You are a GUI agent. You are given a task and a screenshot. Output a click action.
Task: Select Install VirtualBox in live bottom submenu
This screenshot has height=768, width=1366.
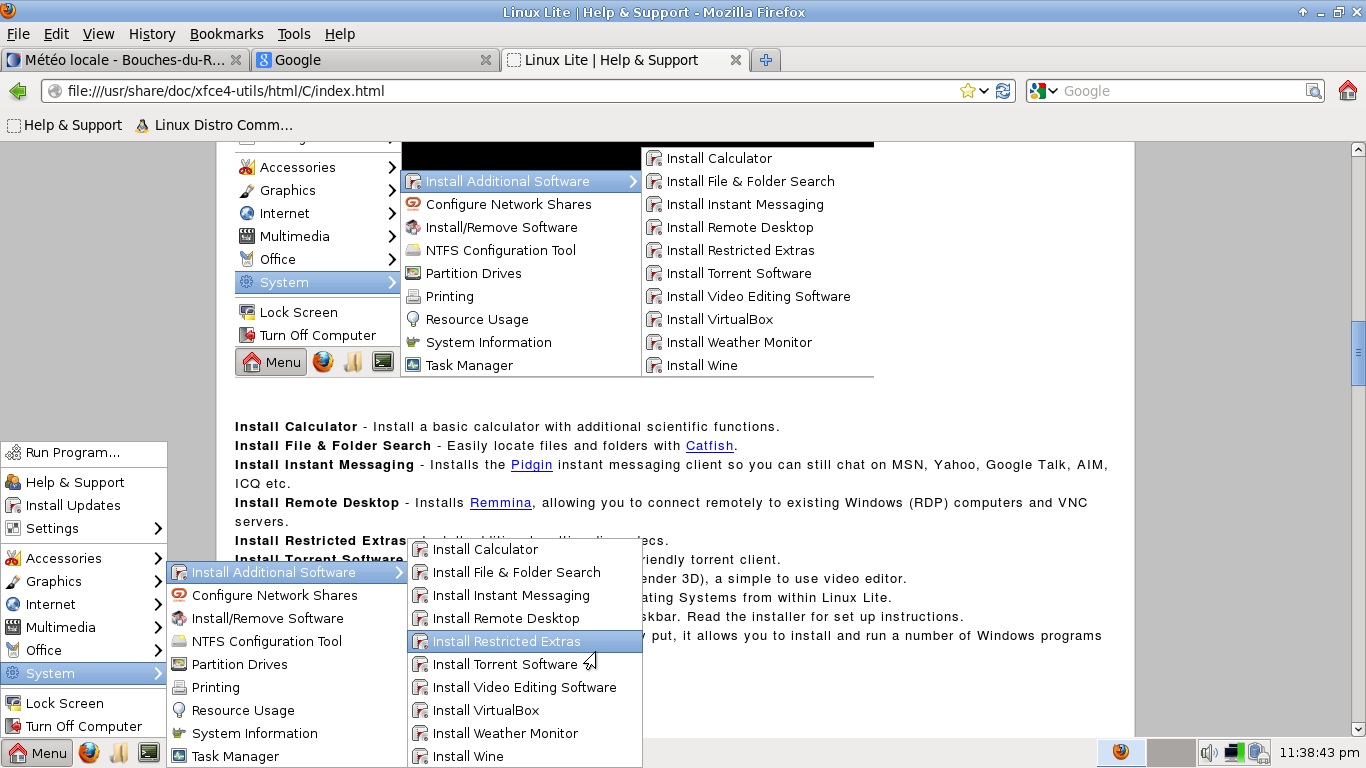click(x=525, y=710)
